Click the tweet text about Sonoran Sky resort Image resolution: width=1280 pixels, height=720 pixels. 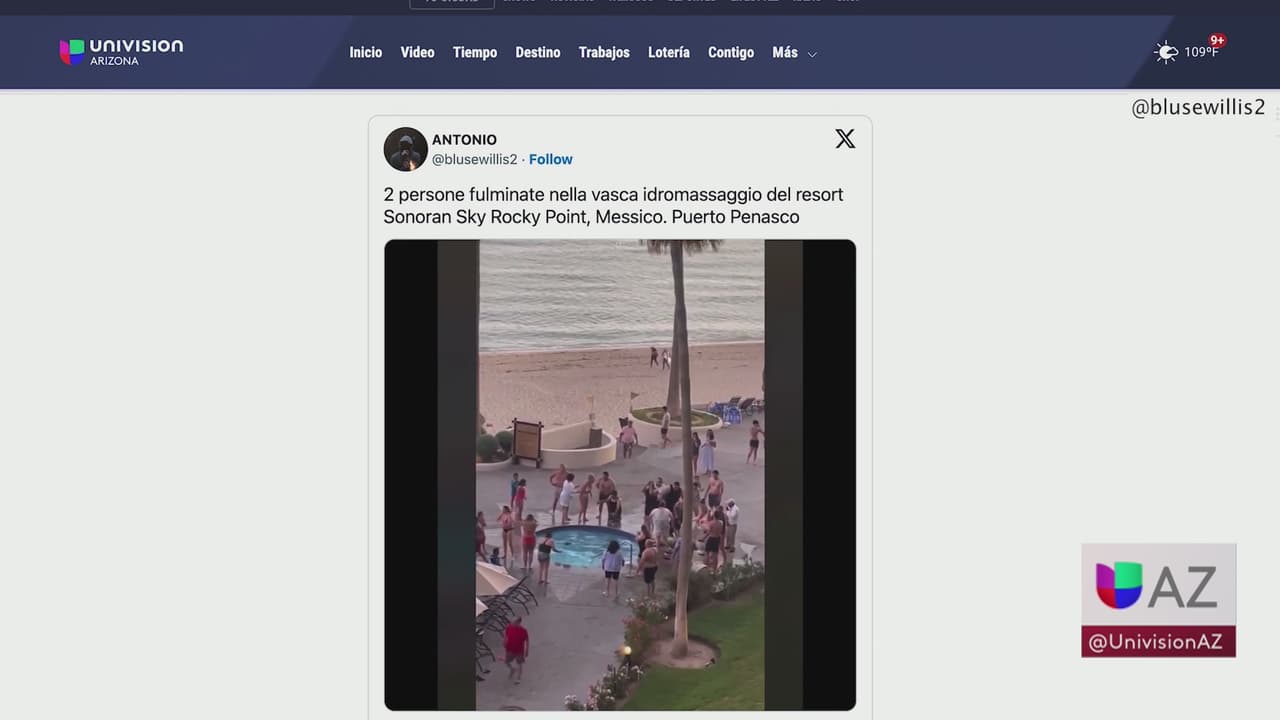613,205
